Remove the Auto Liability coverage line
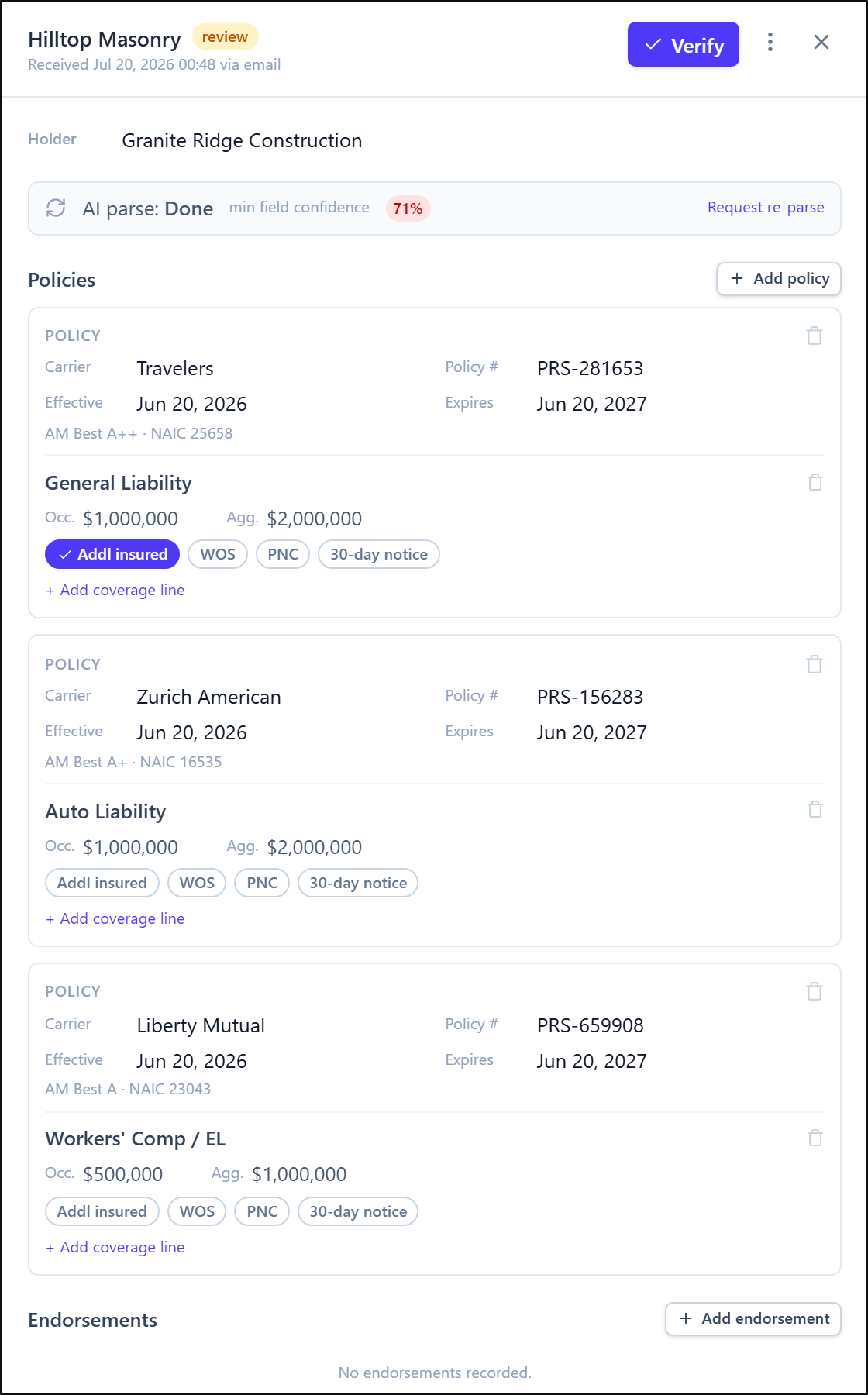Image resolution: width=868 pixels, height=1395 pixels. pos(815,809)
